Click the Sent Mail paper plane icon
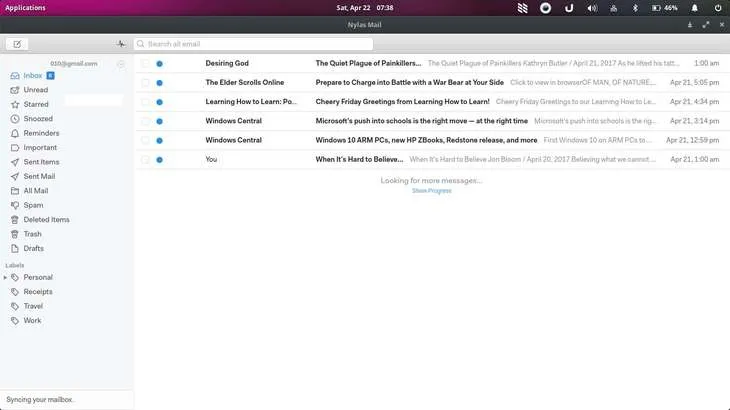 click(x=15, y=176)
